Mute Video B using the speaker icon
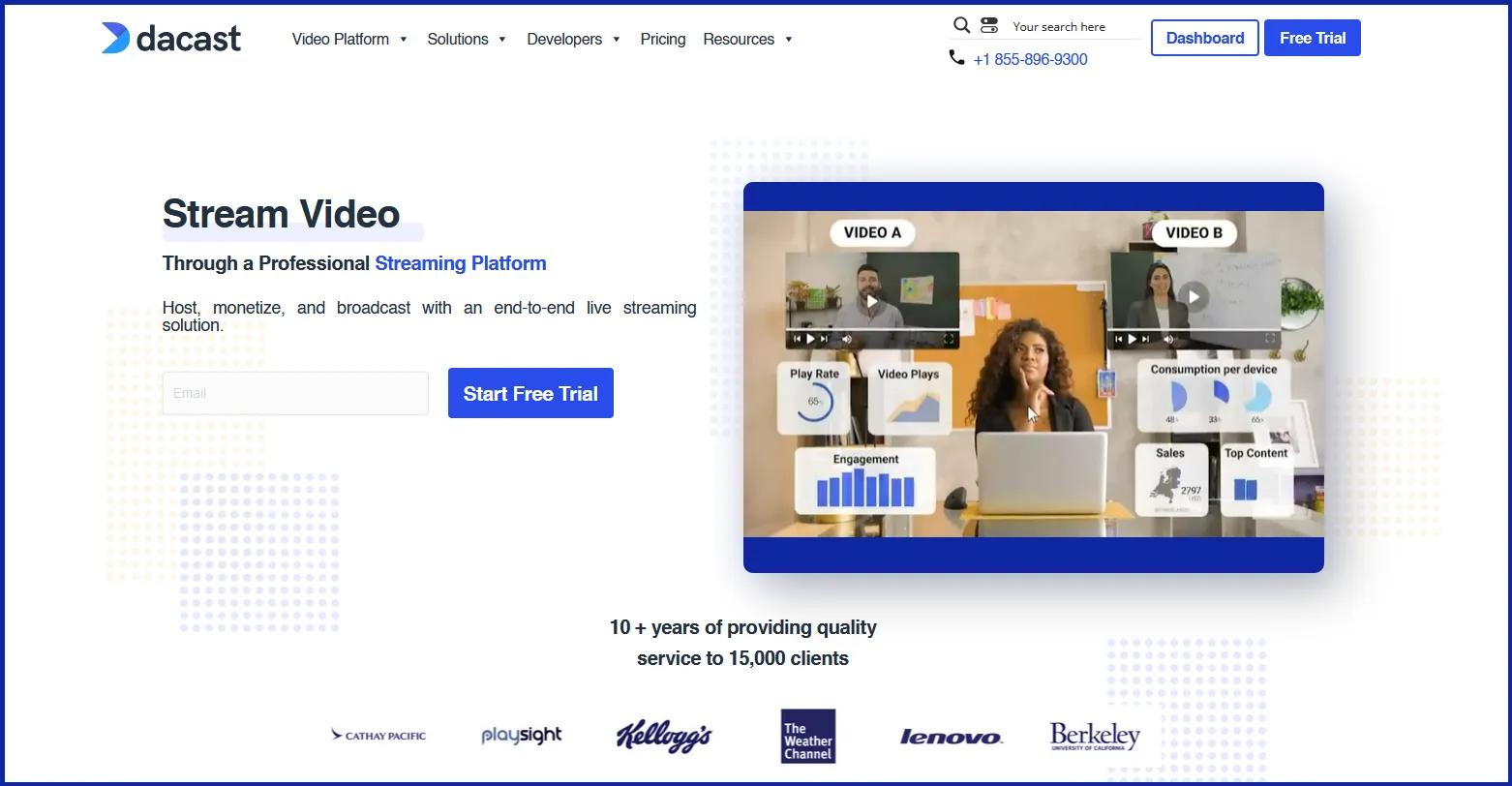 [x=1168, y=339]
